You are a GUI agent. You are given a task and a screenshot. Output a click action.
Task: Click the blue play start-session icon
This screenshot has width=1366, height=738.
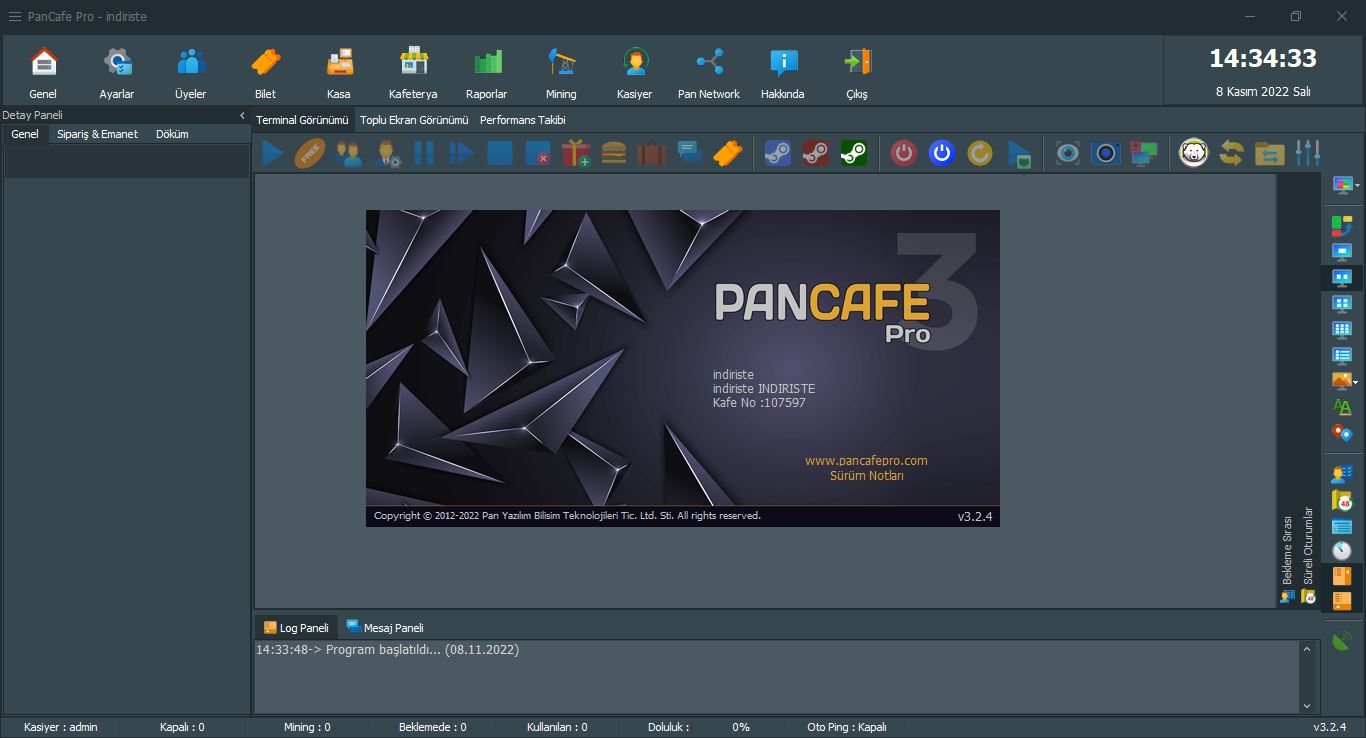[272, 153]
